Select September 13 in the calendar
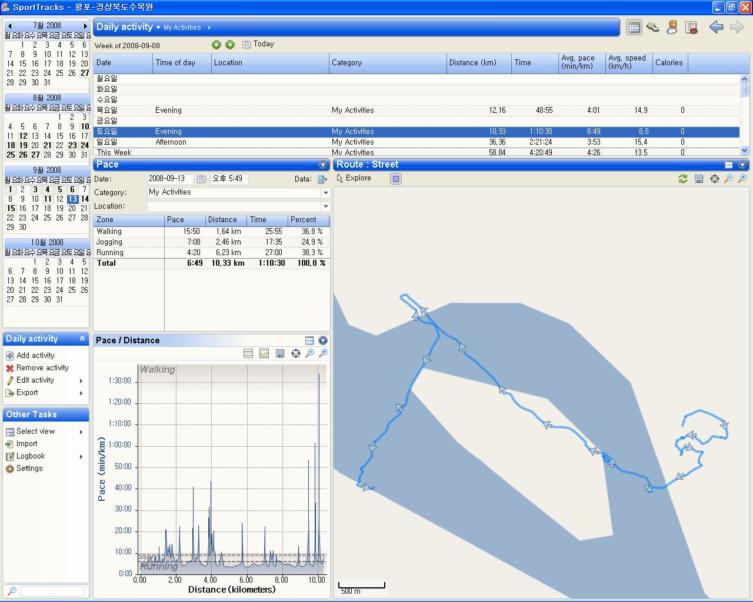Image resolution: width=753 pixels, height=602 pixels. (x=72, y=199)
